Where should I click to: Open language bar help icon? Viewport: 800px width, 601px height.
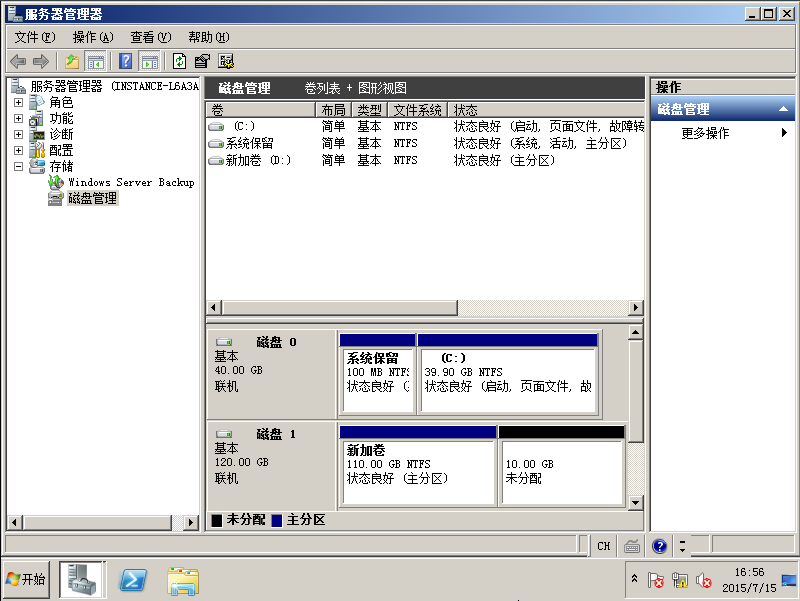click(659, 546)
